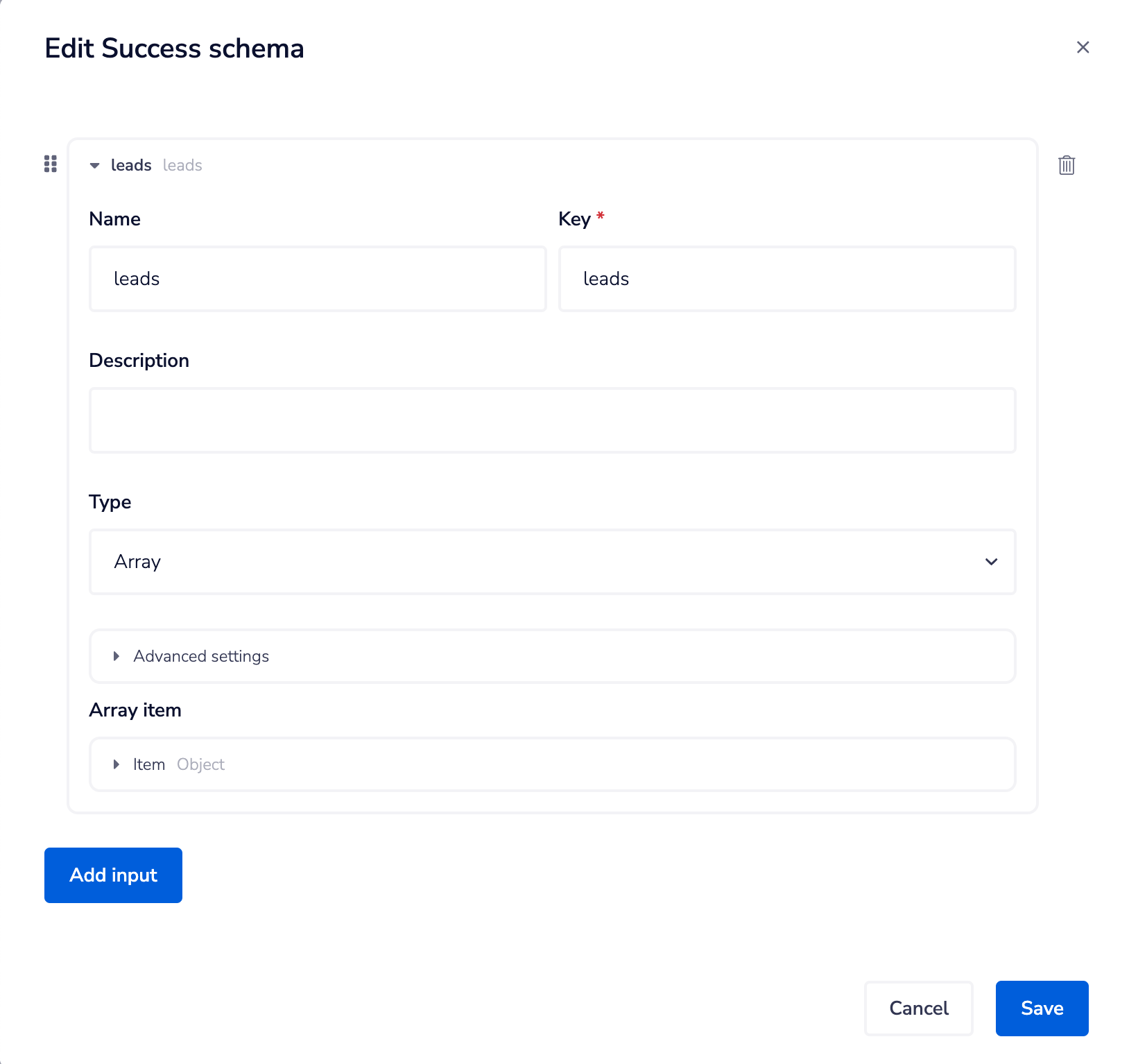Click the gray leads key text in header

(182, 165)
